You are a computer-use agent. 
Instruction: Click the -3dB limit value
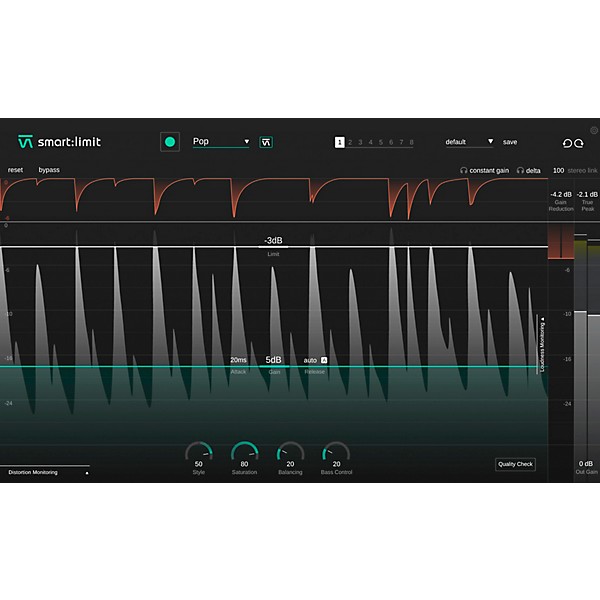tap(273, 241)
